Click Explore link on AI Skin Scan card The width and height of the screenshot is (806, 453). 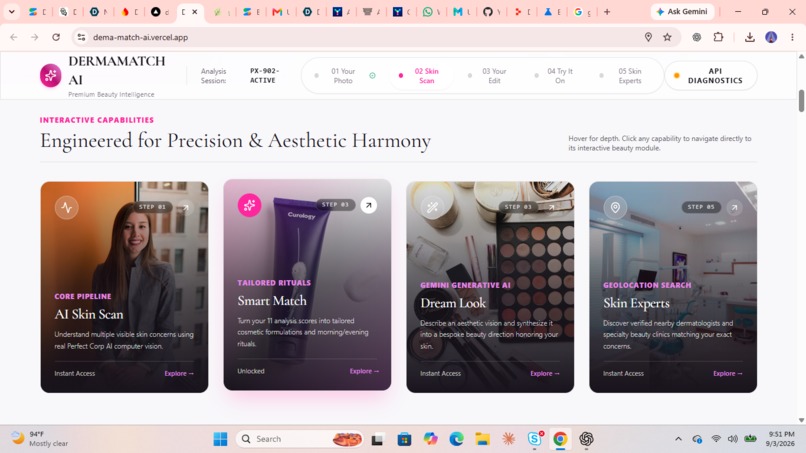click(x=179, y=373)
